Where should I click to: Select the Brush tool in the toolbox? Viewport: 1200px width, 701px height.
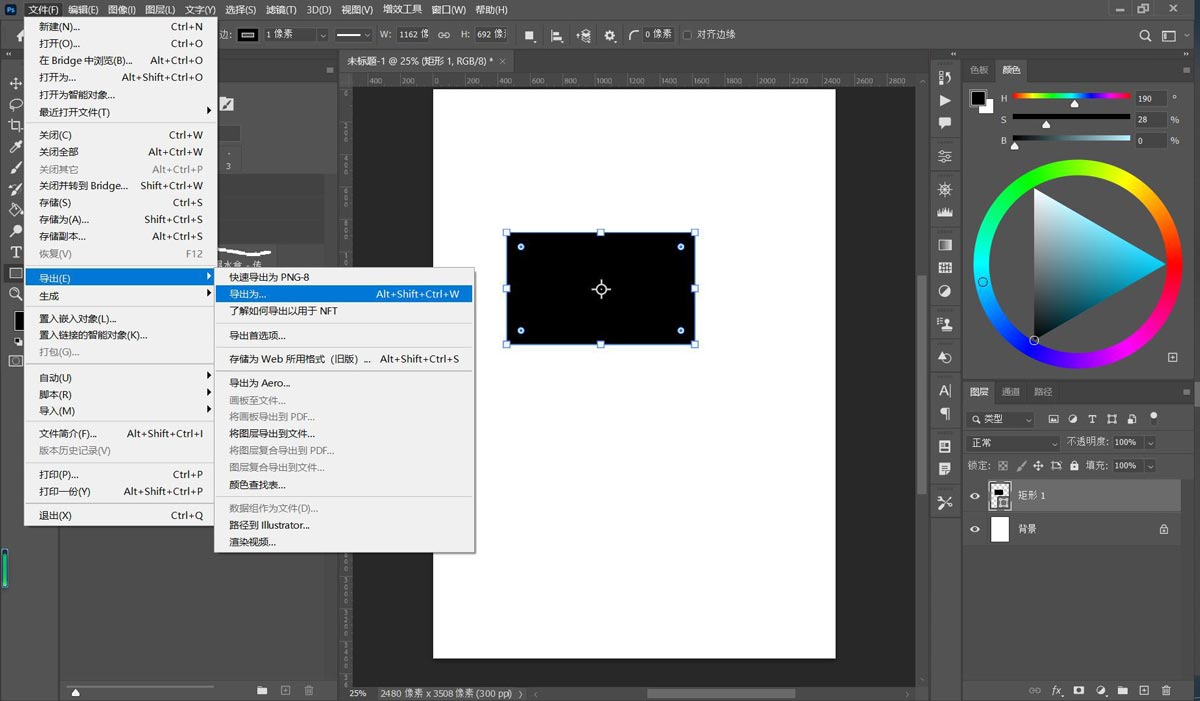(15, 168)
